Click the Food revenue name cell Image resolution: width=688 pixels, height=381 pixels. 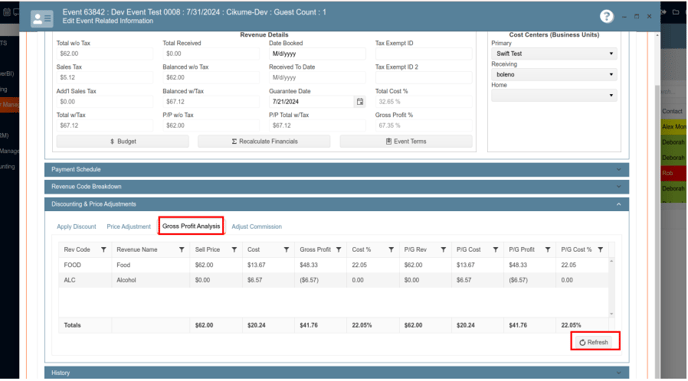tap(150, 265)
